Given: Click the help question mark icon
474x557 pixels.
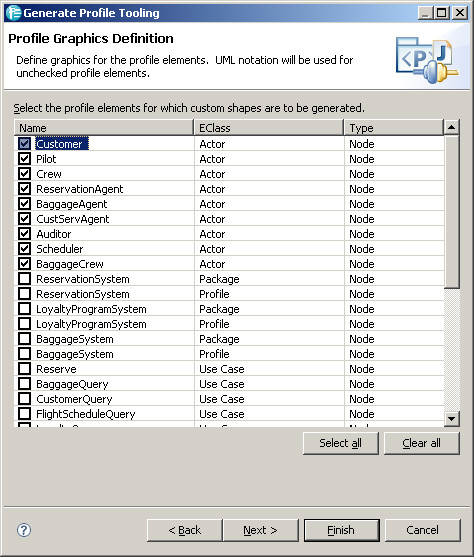Looking at the screenshot, I should [x=24, y=530].
